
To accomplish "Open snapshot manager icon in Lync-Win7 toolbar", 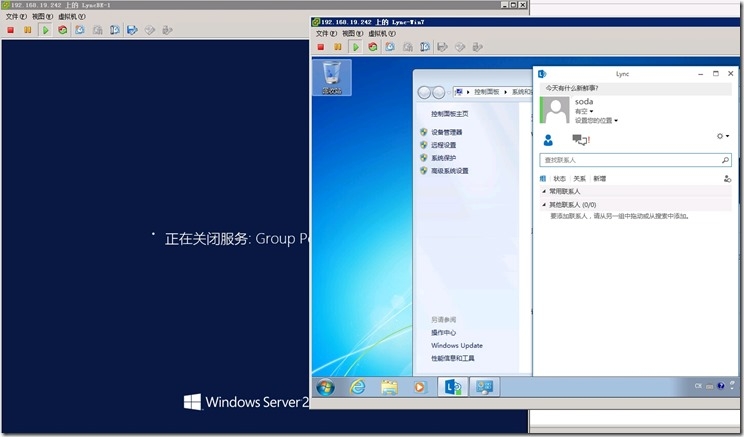I will pos(425,47).
